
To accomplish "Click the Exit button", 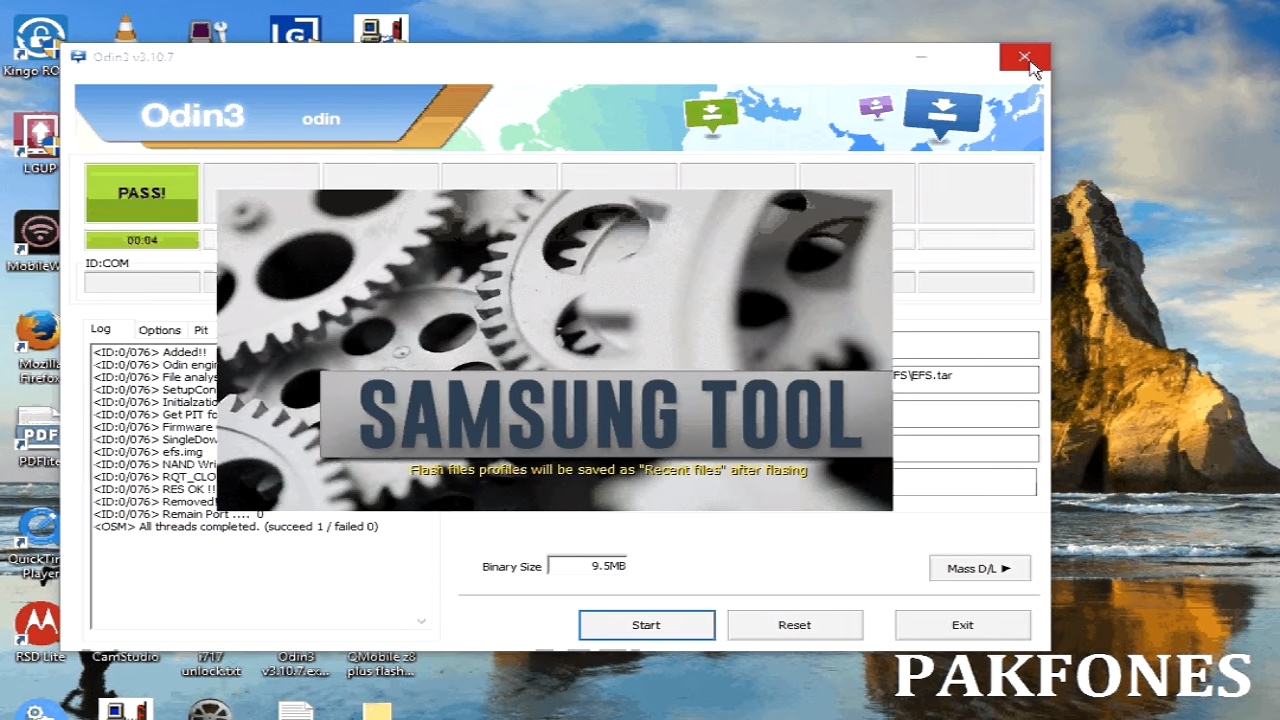I will coord(963,625).
